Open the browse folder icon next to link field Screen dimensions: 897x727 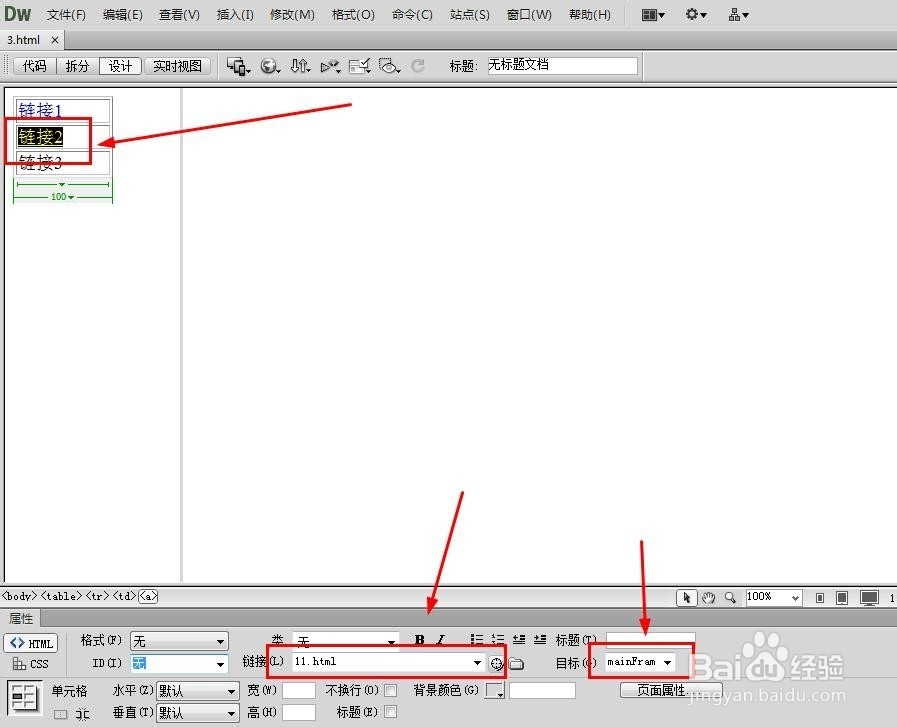516,662
